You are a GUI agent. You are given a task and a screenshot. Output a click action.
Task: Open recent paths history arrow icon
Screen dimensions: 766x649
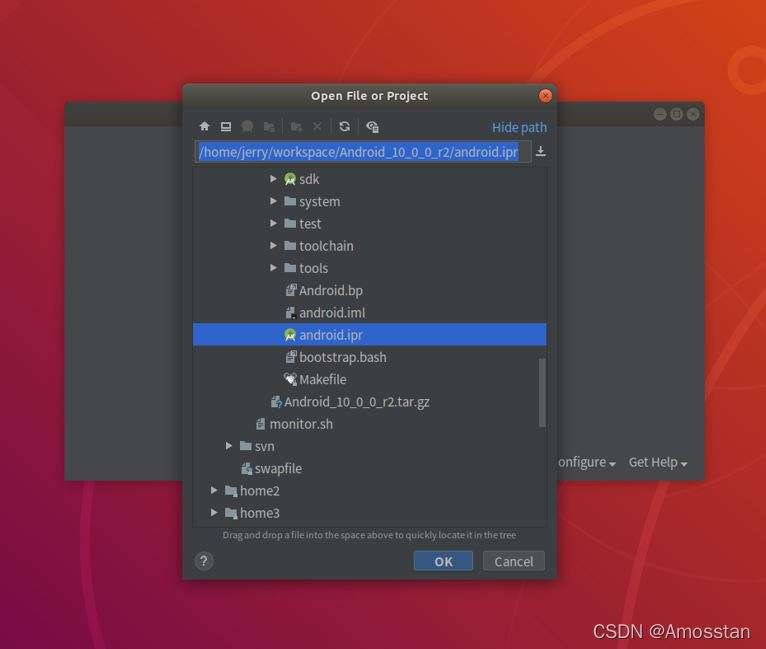tap(540, 151)
